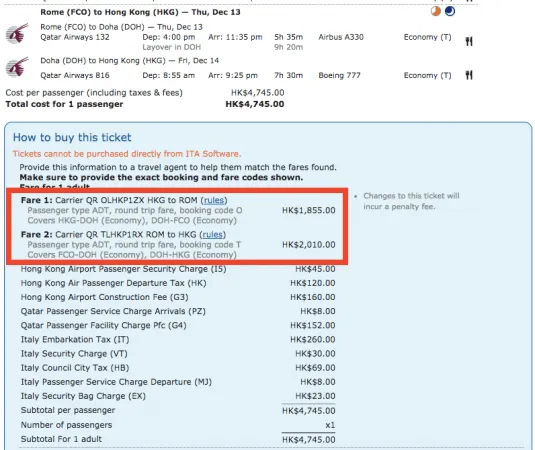Image resolution: width=535 pixels, height=450 pixels.
Task: Click 'Hong Kong Air Passenger Departure Tax (HK)'
Action: pyautogui.click(x=114, y=283)
